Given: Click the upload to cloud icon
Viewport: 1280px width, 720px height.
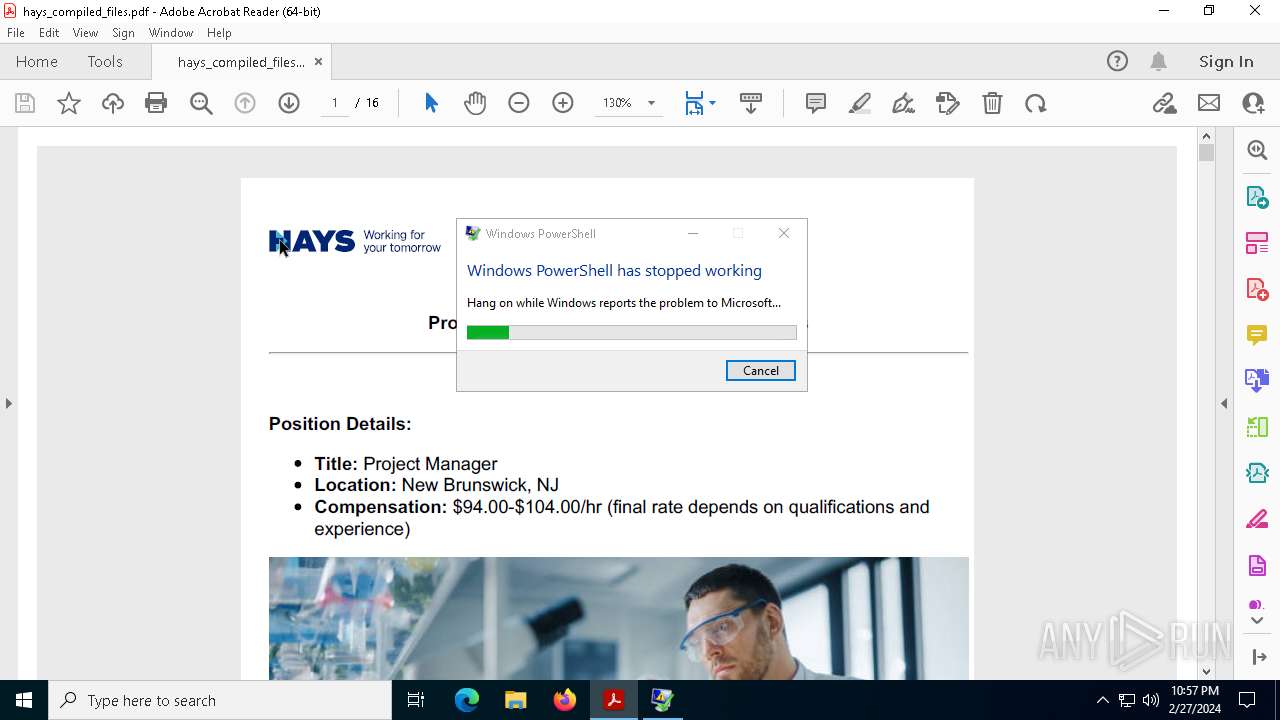Looking at the screenshot, I should click(x=113, y=103).
